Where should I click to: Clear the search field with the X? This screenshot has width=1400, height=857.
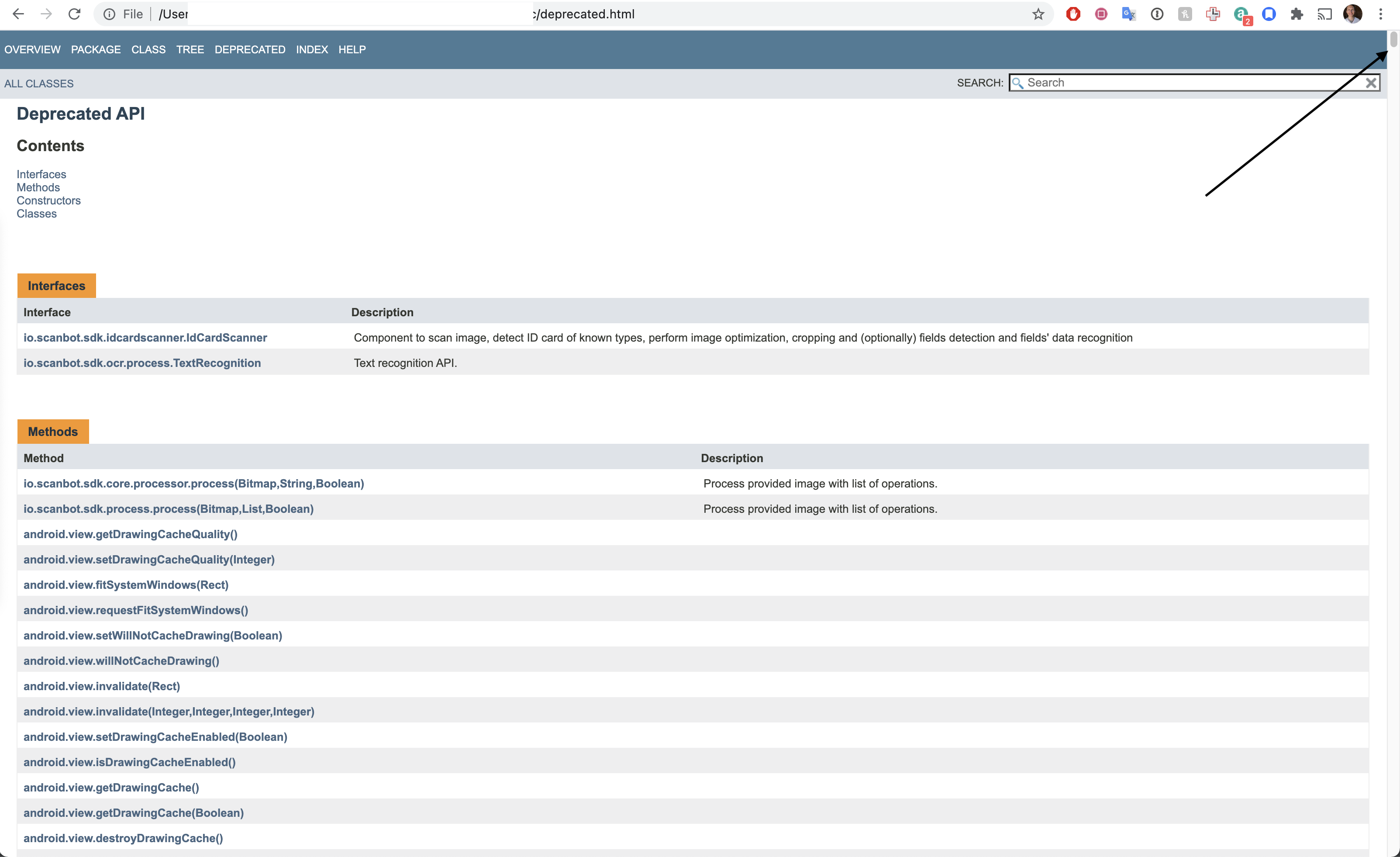1370,83
